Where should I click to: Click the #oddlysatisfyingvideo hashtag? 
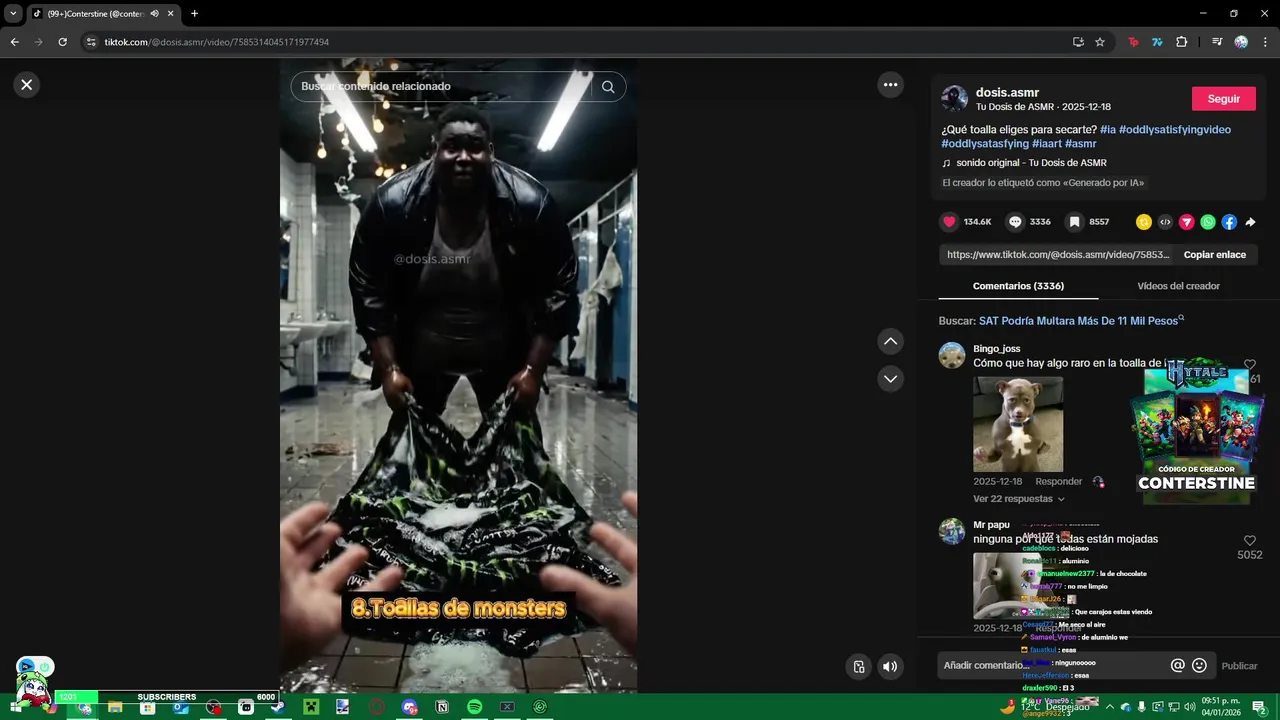click(1175, 130)
